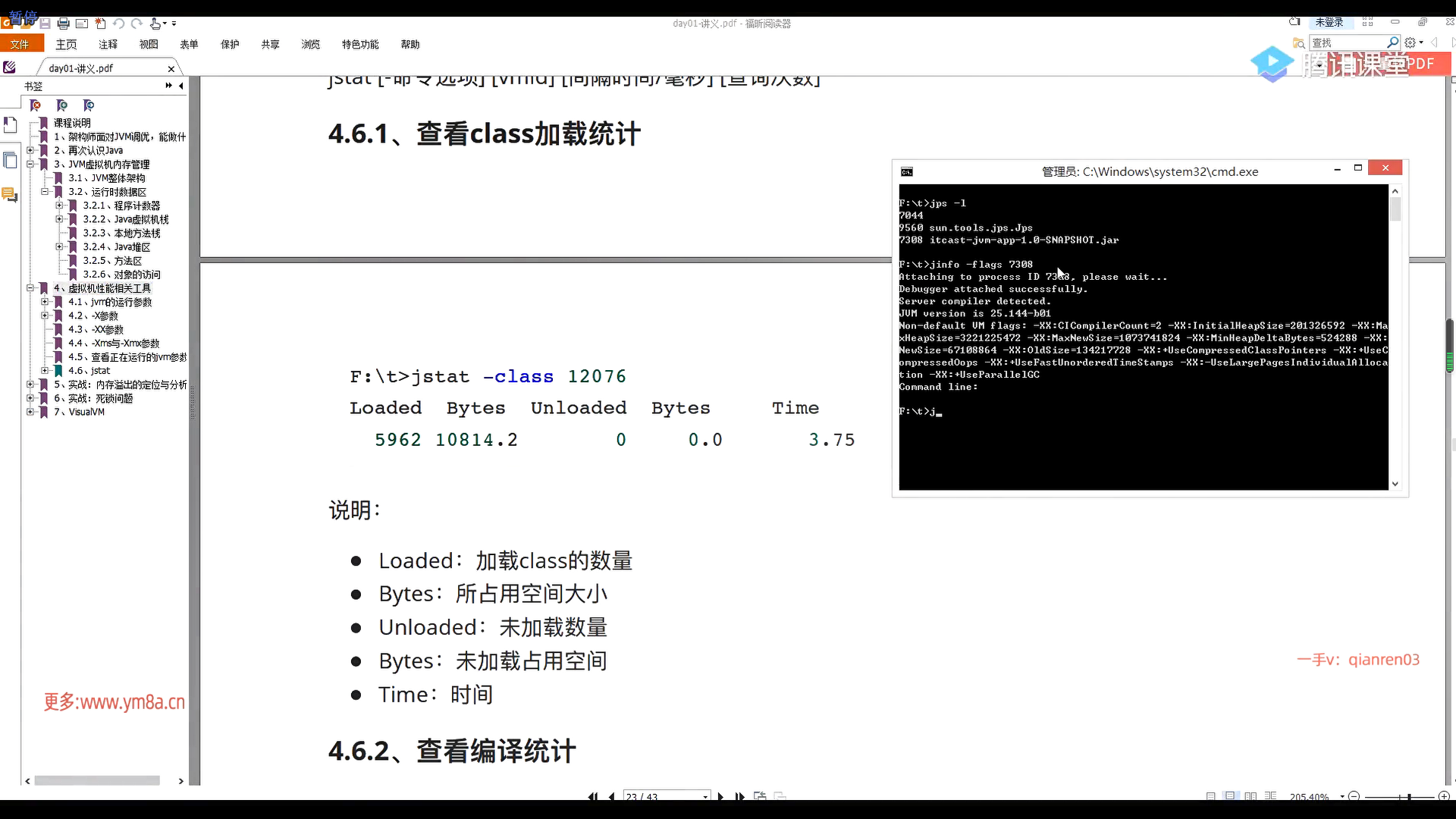Select single page view mode

(1211, 796)
